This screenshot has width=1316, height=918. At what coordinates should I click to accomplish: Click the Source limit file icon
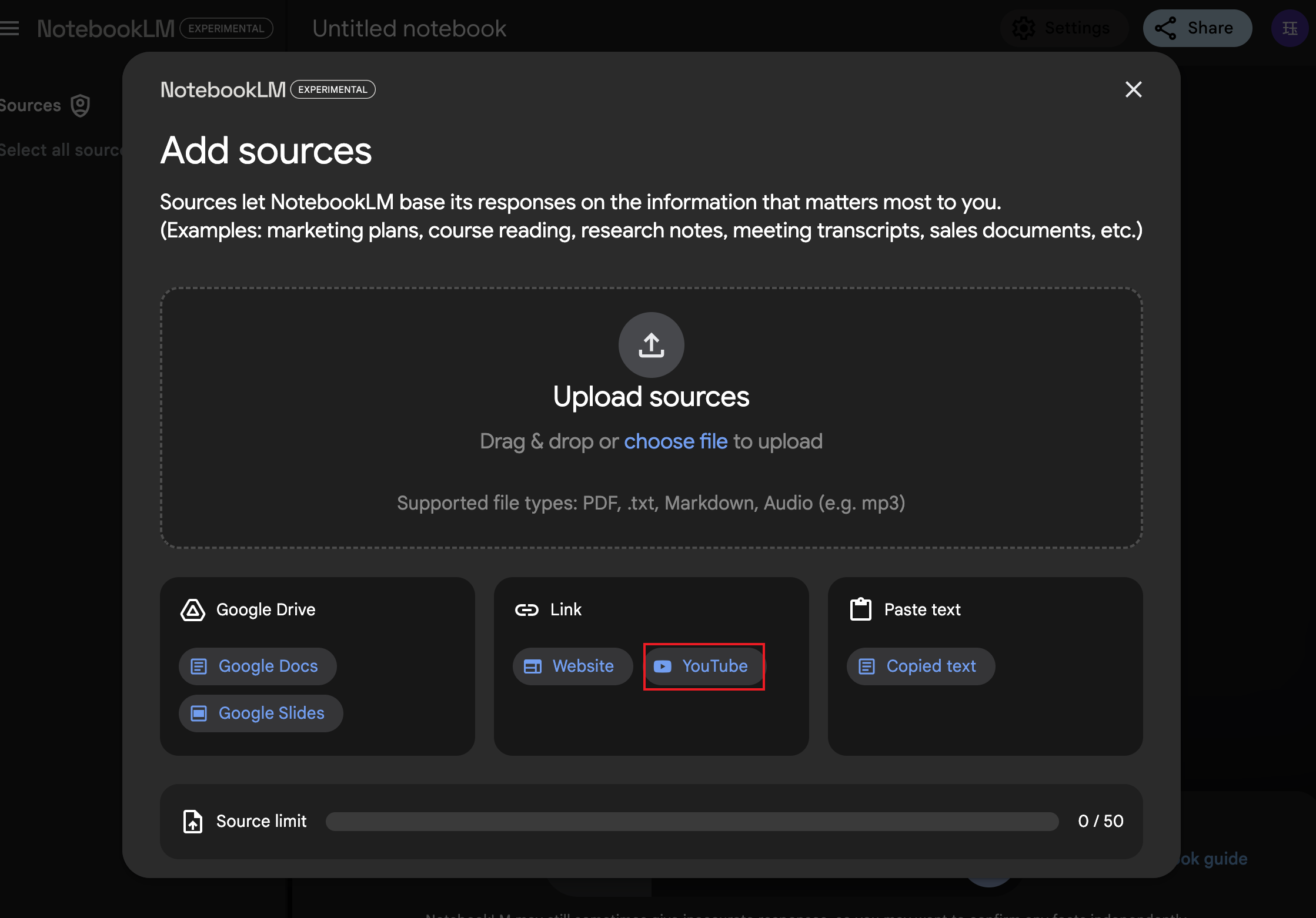[x=192, y=821]
